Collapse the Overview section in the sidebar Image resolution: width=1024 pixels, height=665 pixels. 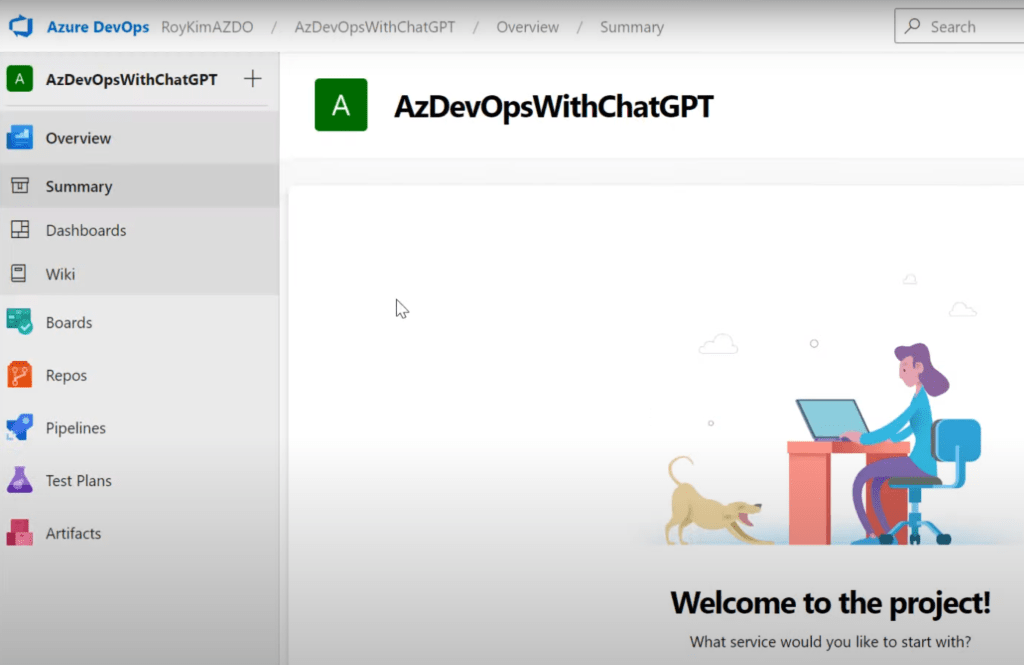click(x=78, y=138)
